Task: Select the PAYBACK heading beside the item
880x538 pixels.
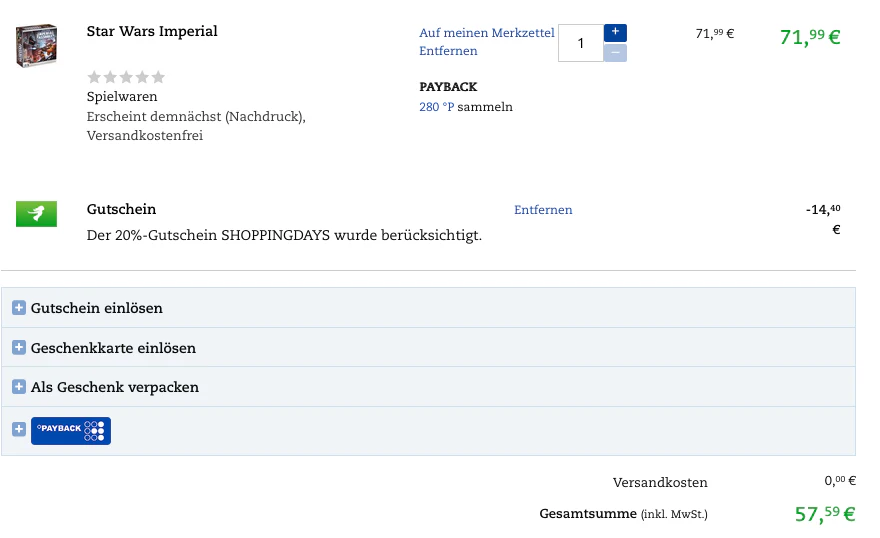Action: coord(448,87)
